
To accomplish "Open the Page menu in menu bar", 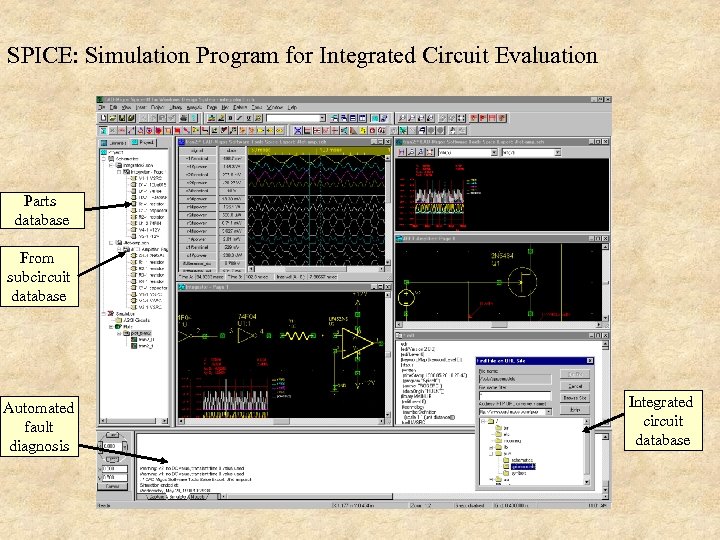I will tap(212, 107).
